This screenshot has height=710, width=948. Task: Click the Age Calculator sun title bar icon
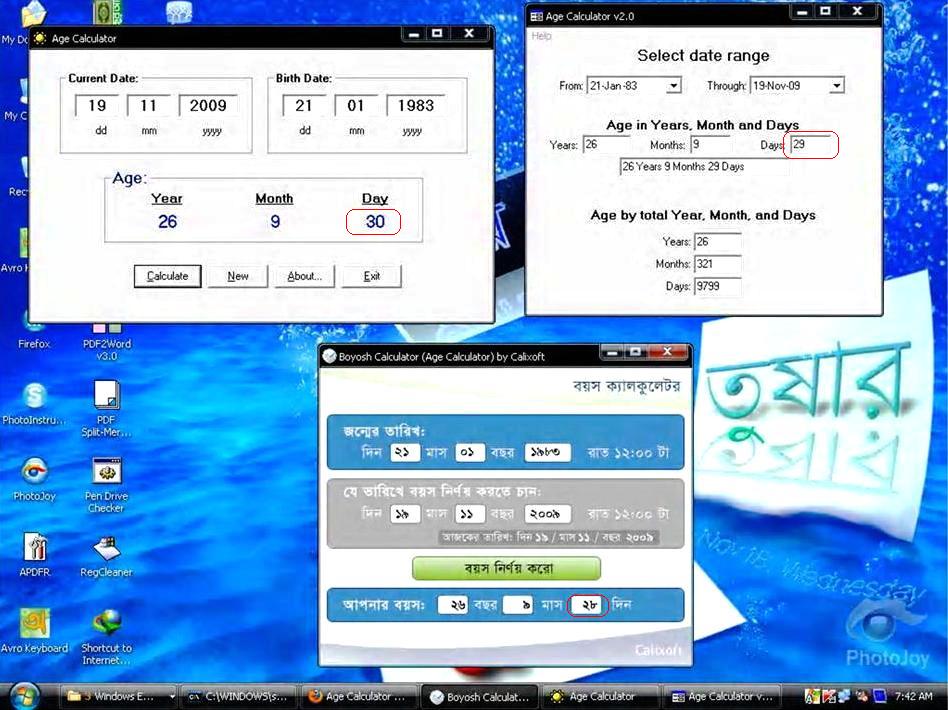pyautogui.click(x=40, y=38)
